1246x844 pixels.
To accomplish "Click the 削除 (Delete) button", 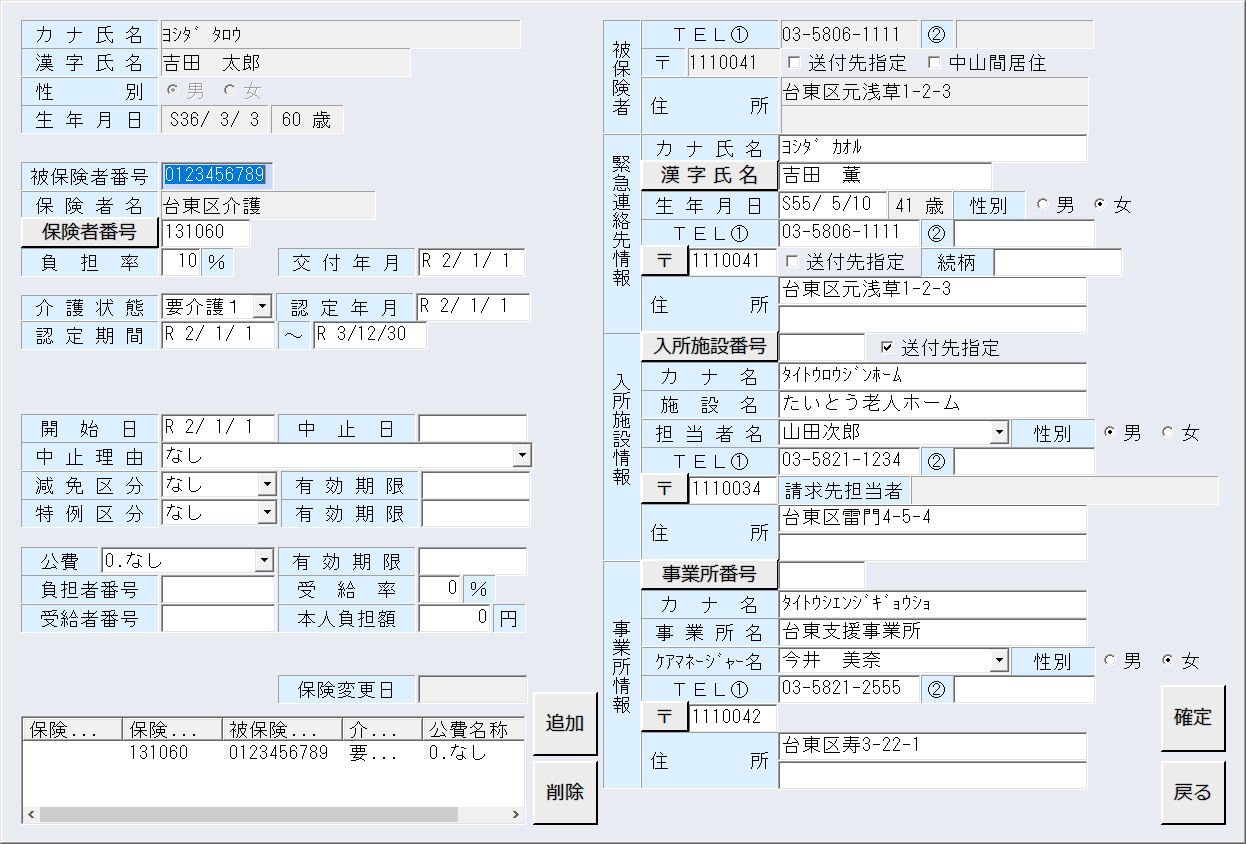I will pos(565,792).
